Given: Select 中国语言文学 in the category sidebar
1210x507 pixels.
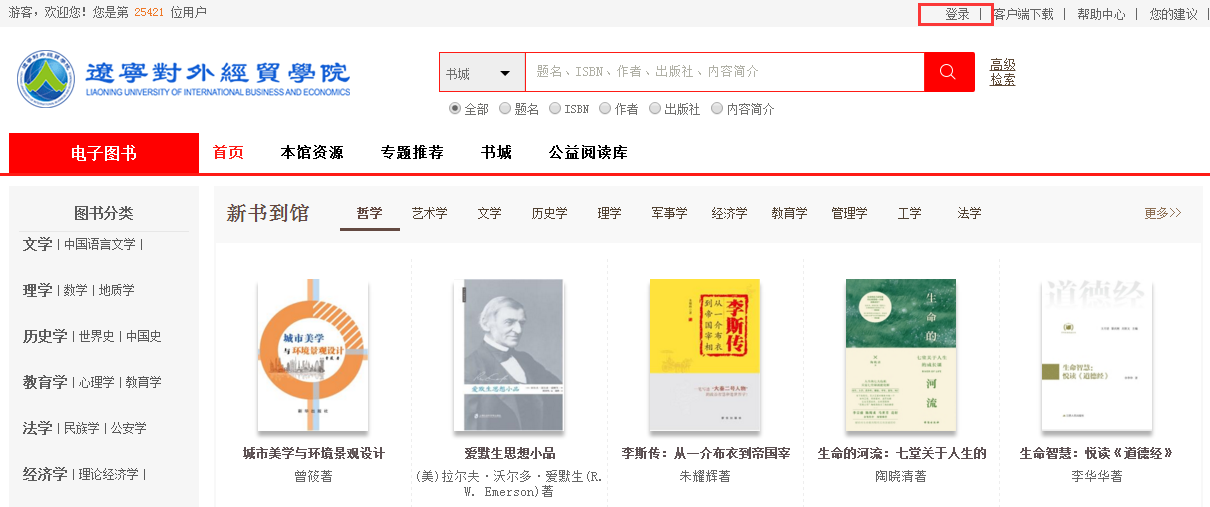Looking at the screenshot, I should (x=100, y=244).
